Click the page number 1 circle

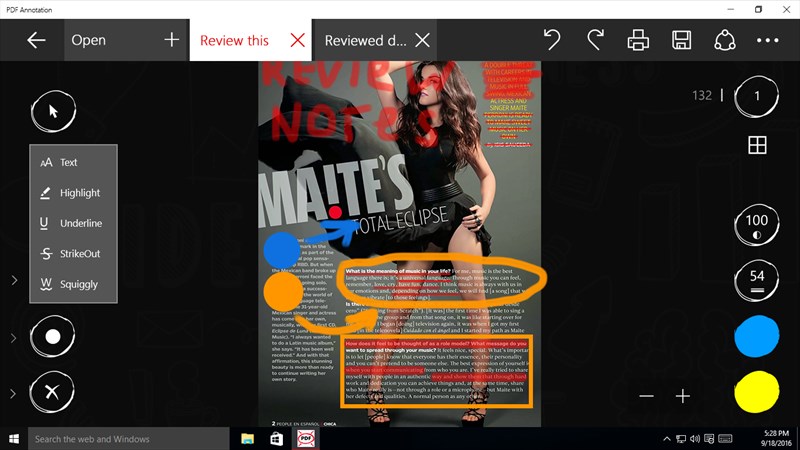tap(757, 96)
